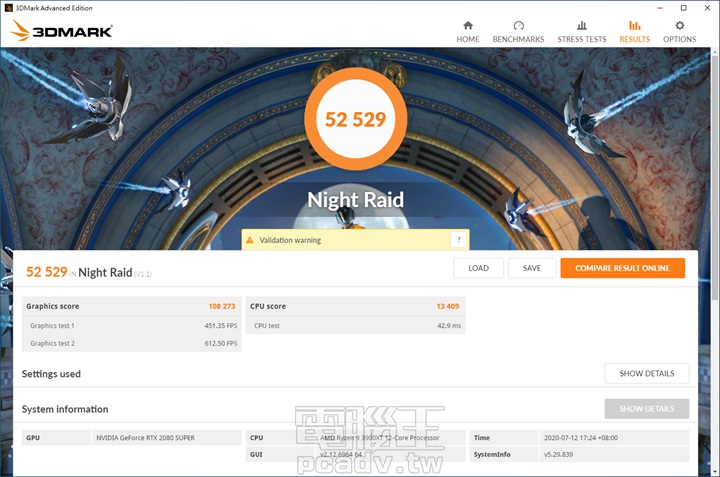The width and height of the screenshot is (720, 477).
Task: Click the yellow validation warning triangle
Action: [x=250, y=240]
